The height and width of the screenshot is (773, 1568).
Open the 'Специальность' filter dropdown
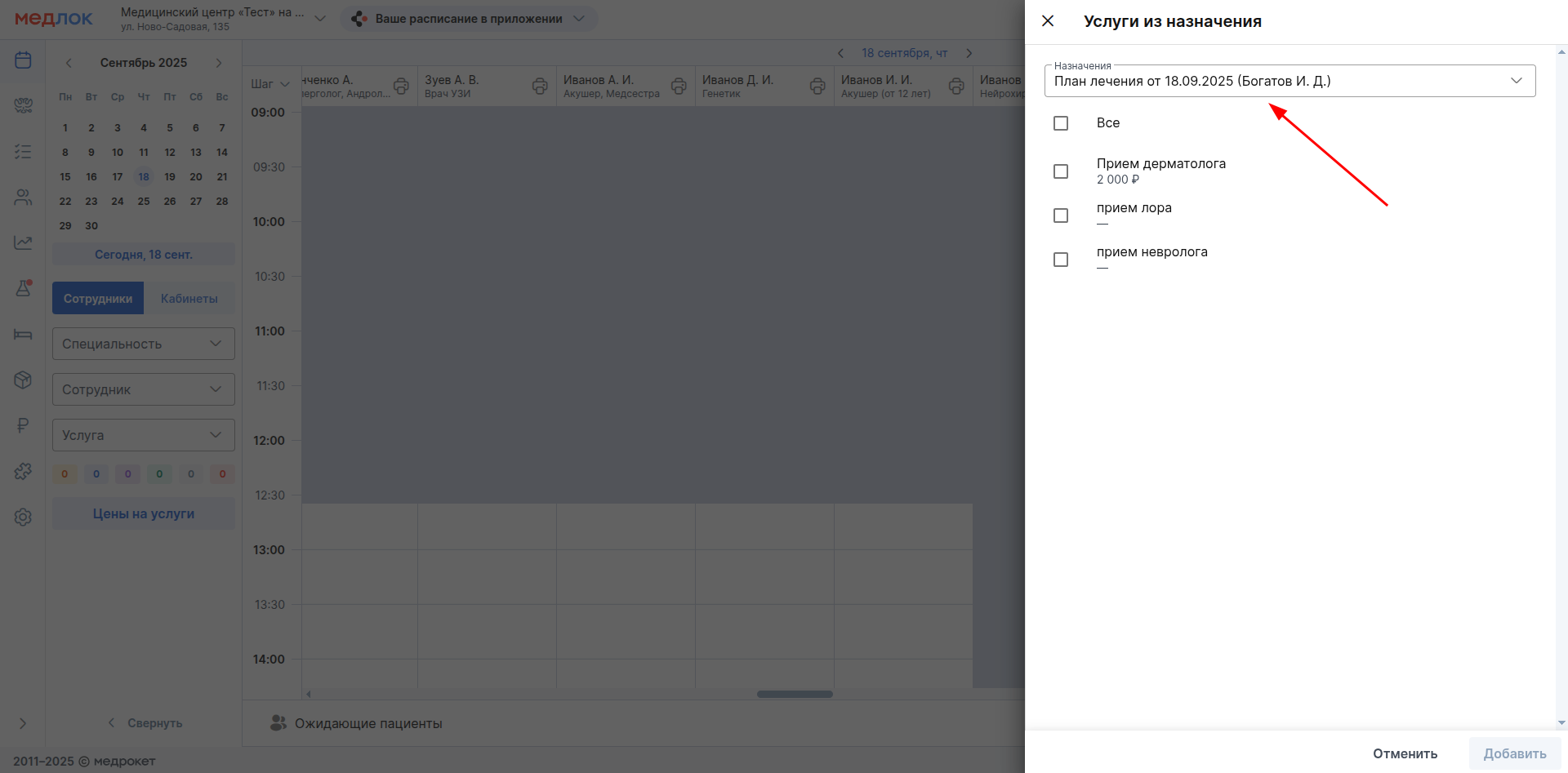(144, 344)
